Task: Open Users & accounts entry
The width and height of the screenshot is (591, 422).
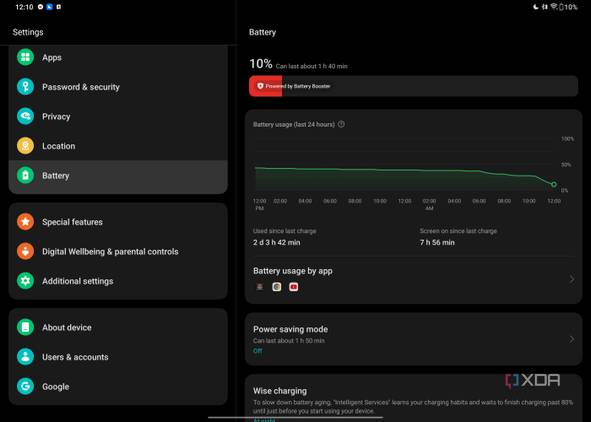Action: [118, 357]
